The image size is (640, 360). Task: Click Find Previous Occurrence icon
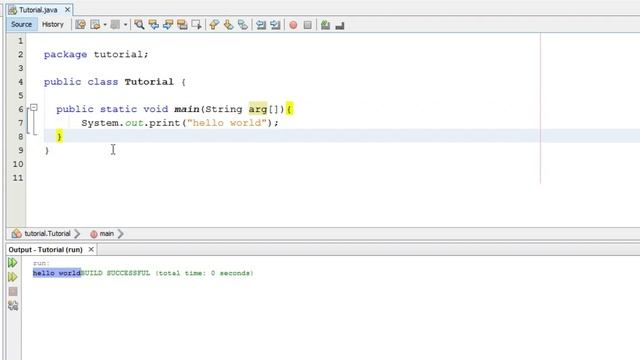click(153, 25)
